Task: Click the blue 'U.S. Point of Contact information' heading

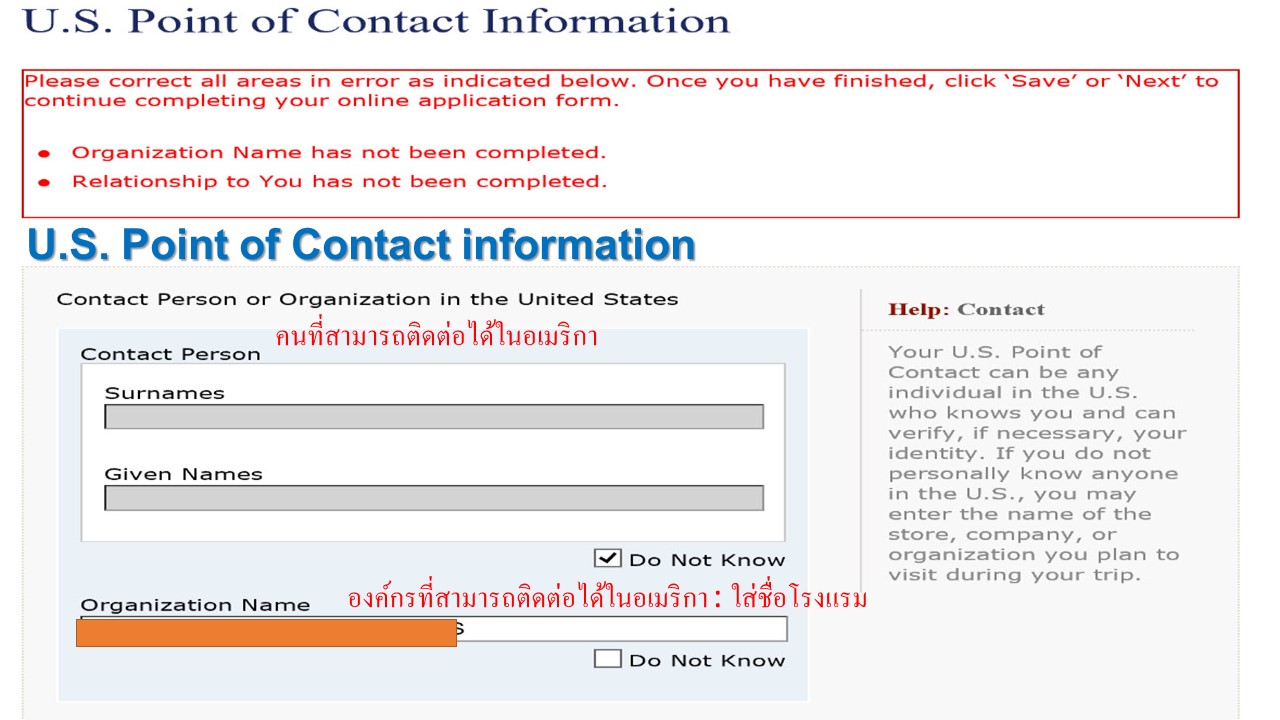Action: pos(361,245)
